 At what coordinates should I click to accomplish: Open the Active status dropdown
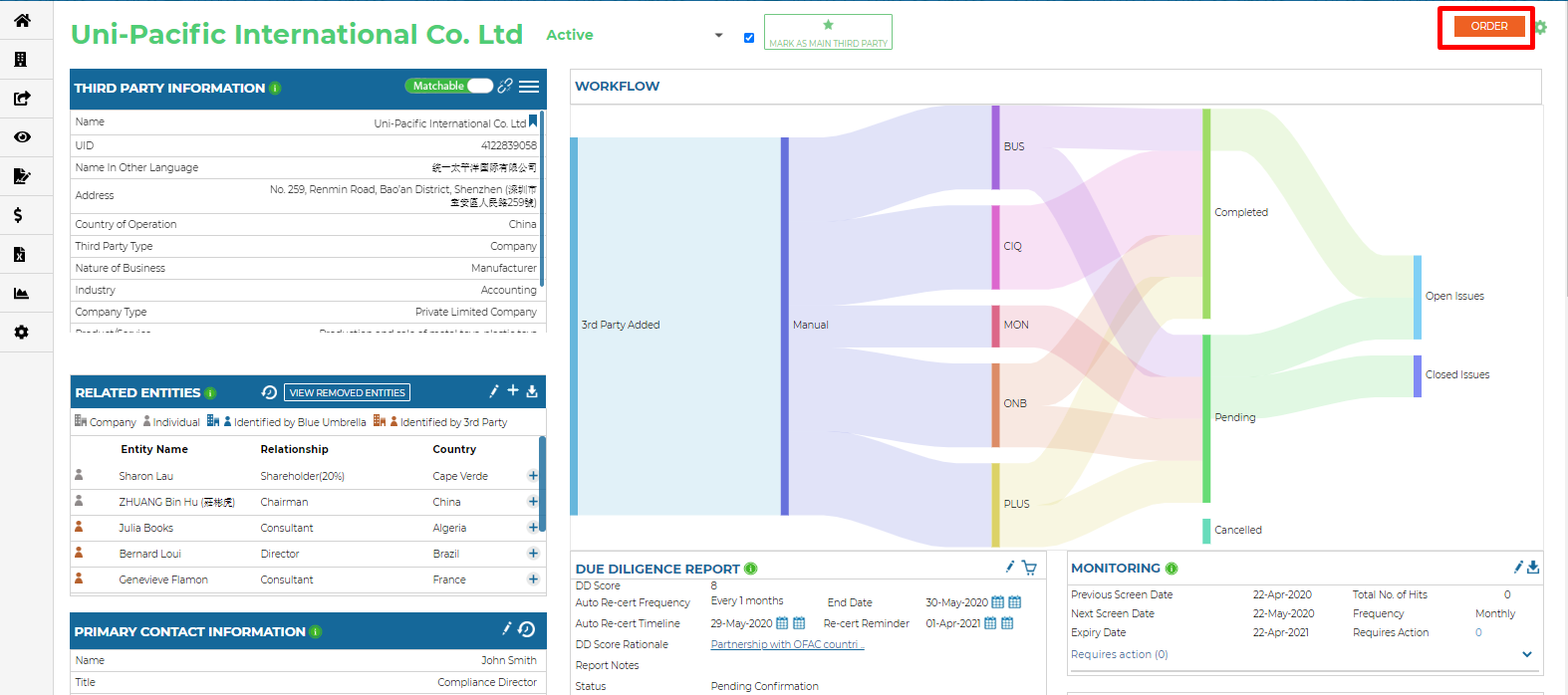coord(718,36)
